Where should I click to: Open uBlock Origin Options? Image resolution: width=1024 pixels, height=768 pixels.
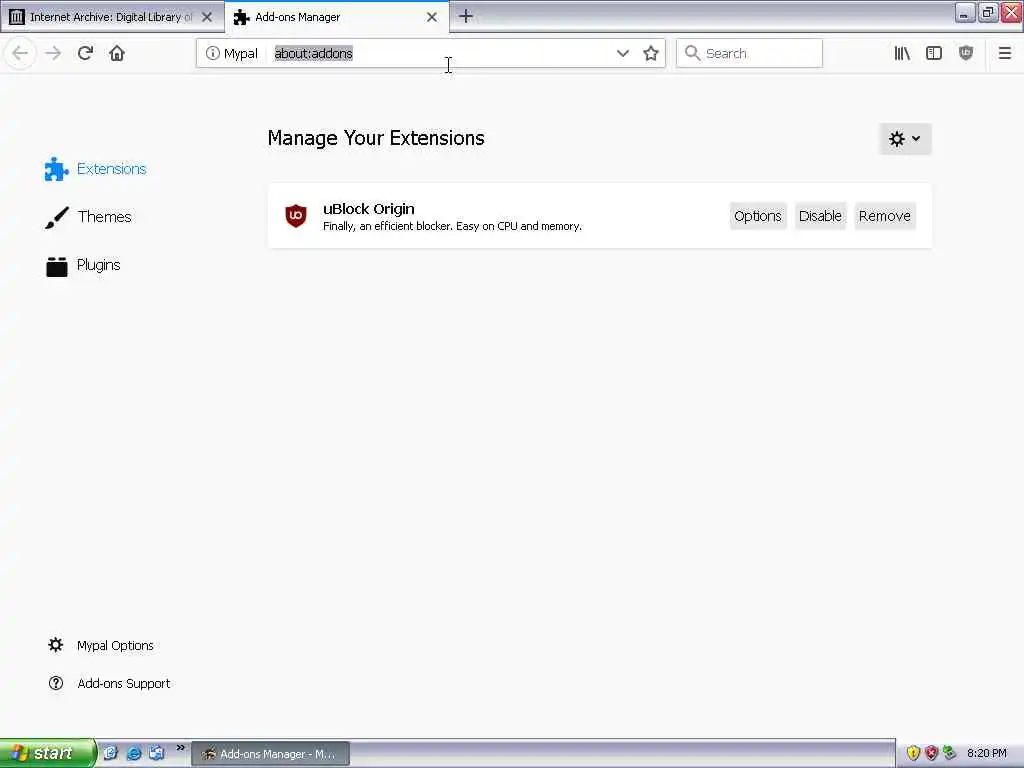coord(758,216)
